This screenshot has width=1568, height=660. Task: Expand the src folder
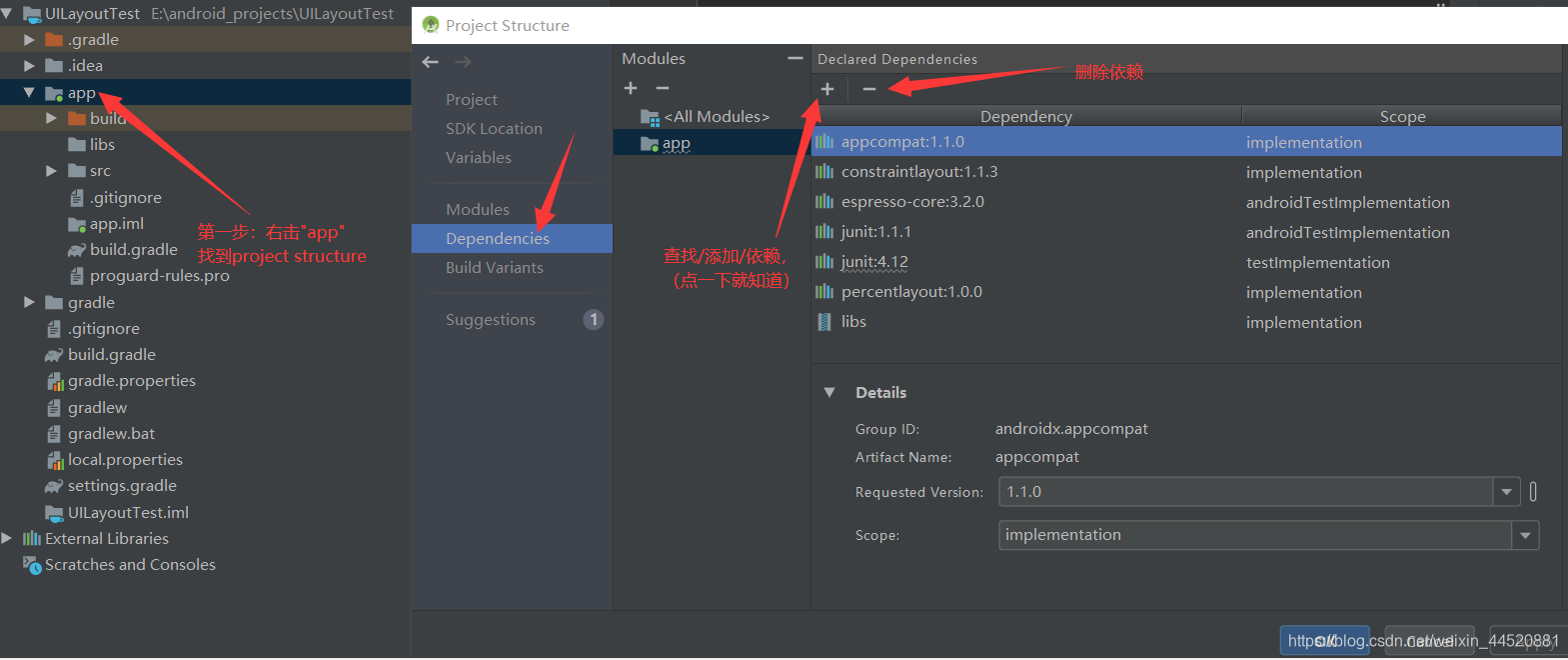point(51,171)
